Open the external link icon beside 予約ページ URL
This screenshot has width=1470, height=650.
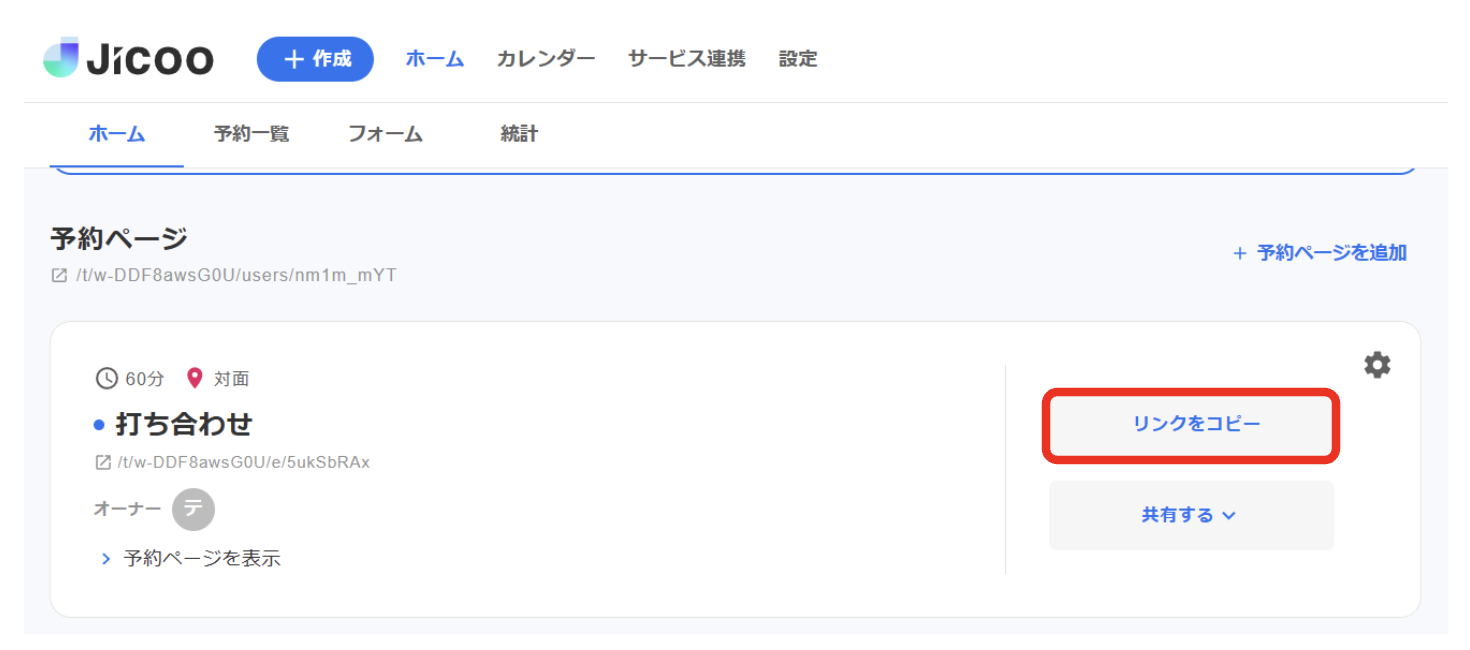61,275
